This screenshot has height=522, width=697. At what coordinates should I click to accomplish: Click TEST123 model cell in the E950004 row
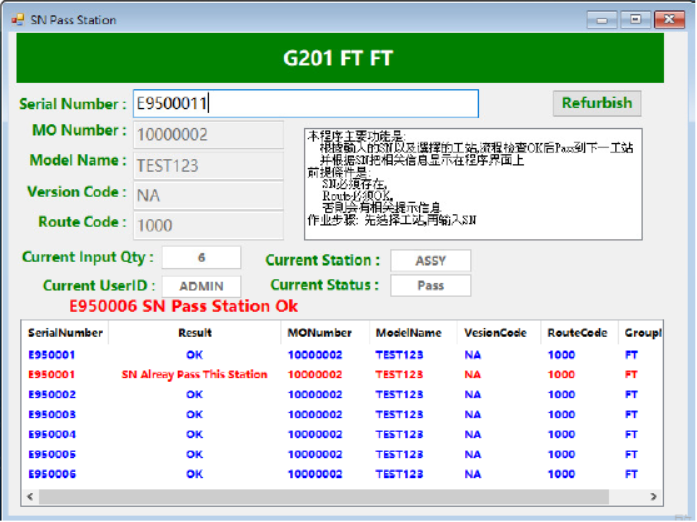(399, 434)
